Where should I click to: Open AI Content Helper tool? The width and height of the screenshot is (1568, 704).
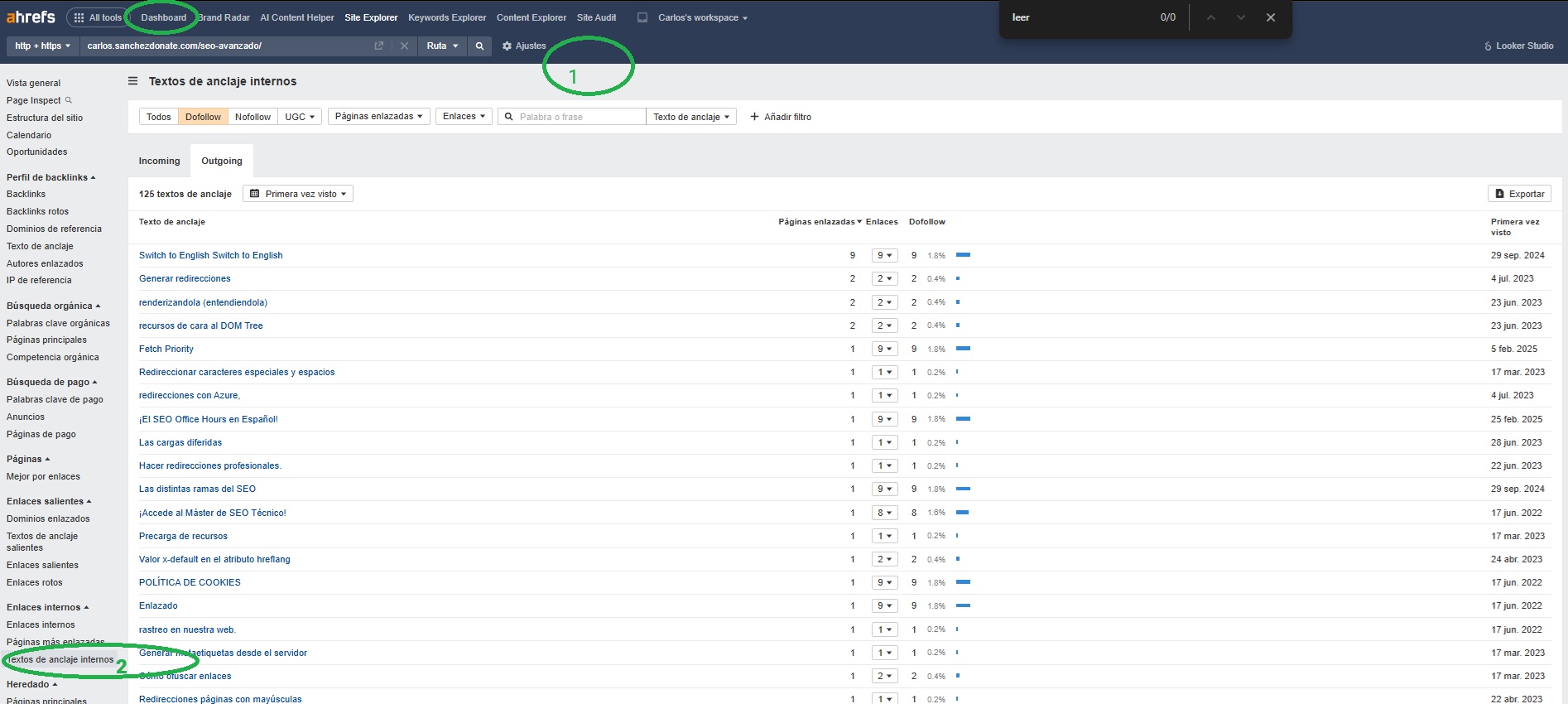click(x=297, y=17)
